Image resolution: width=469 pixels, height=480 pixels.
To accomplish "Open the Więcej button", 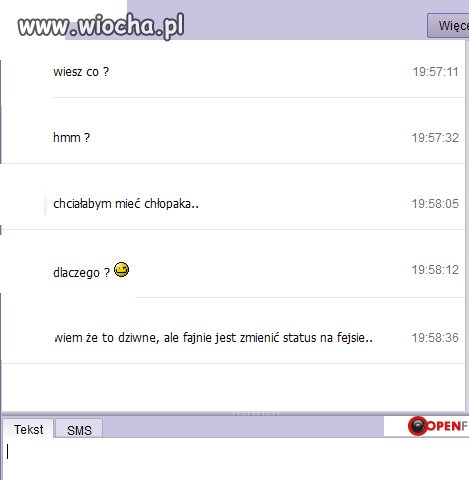I will point(448,26).
